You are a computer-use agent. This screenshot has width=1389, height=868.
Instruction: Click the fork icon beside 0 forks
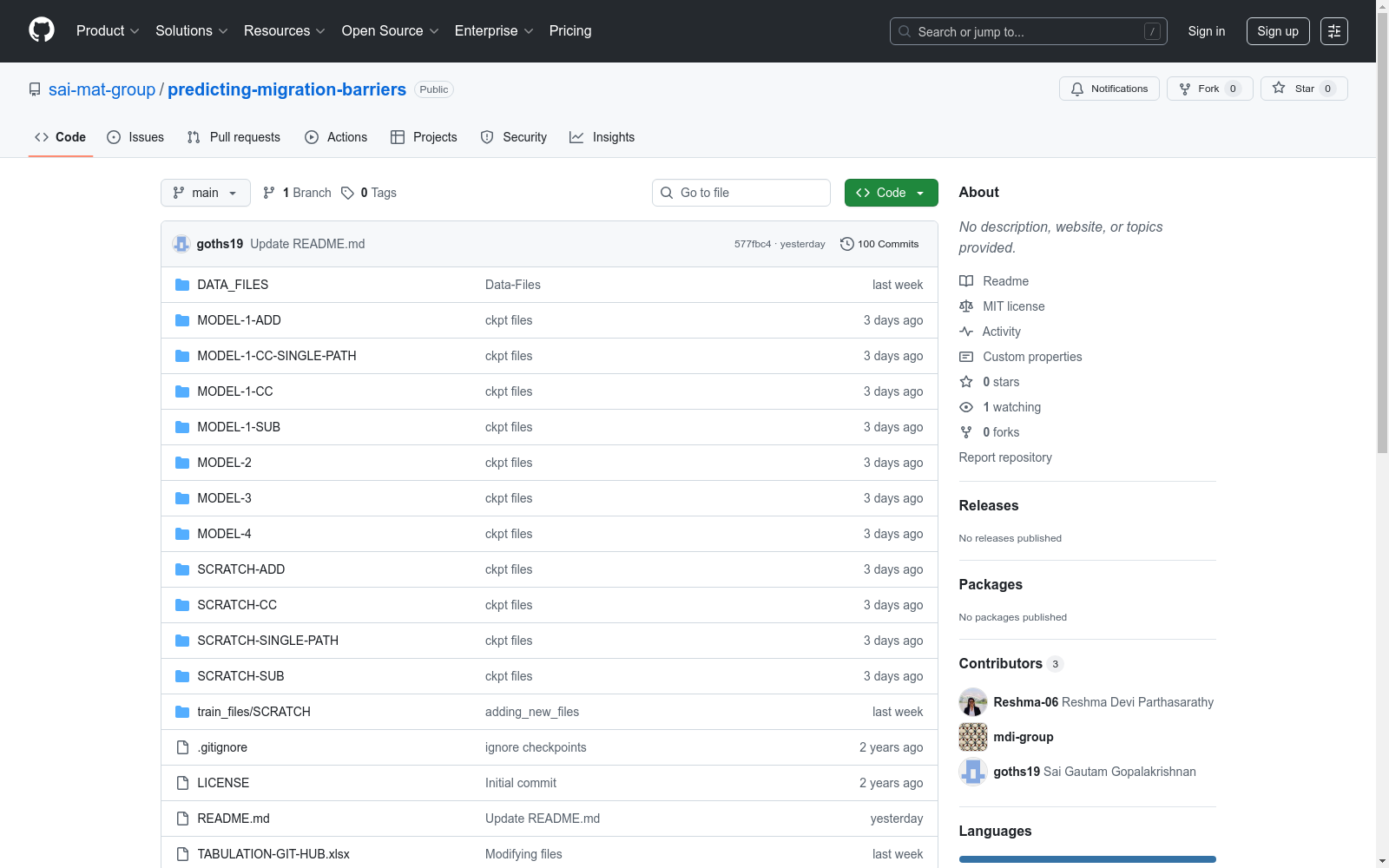tap(966, 432)
